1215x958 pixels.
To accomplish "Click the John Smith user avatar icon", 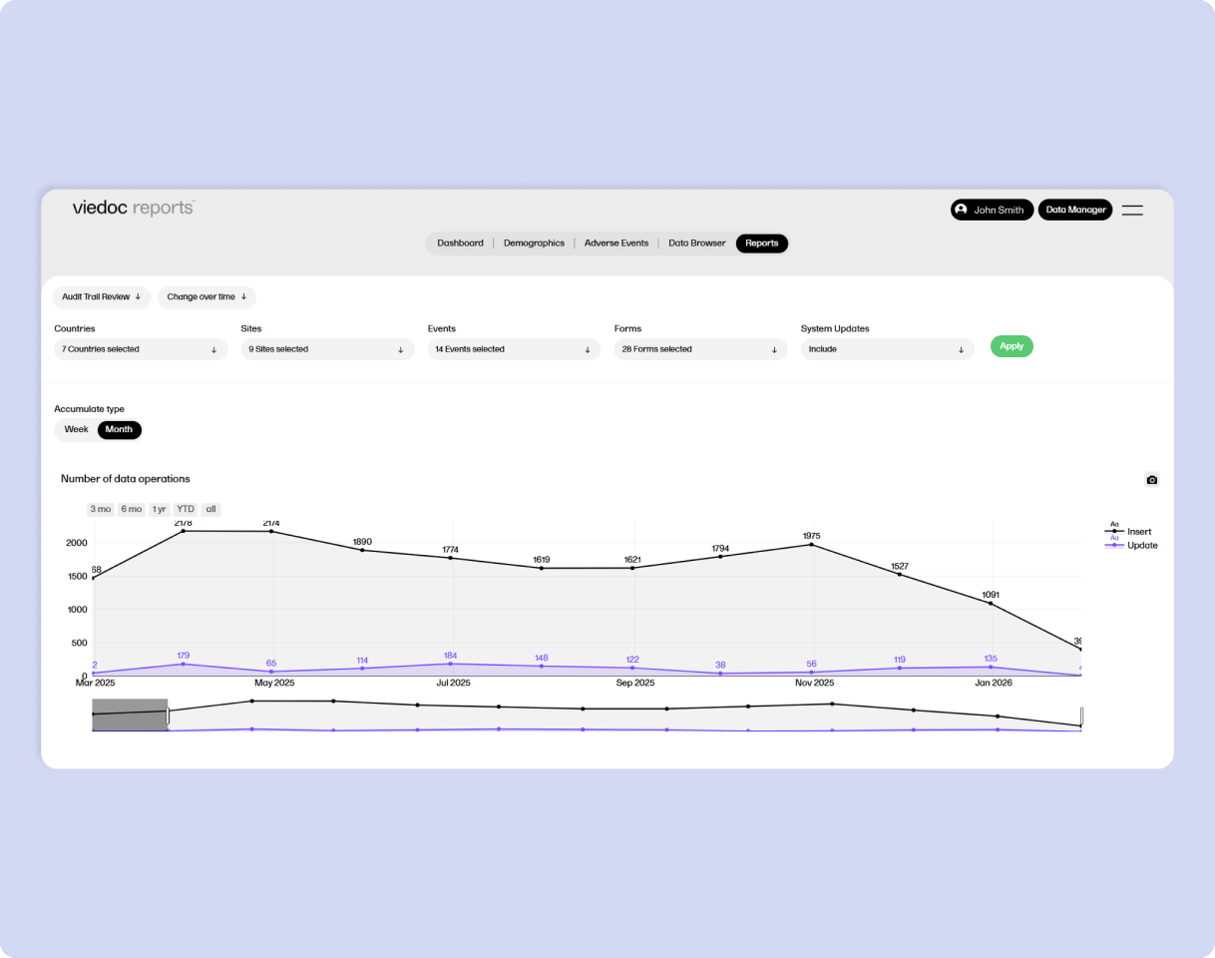I will point(961,210).
